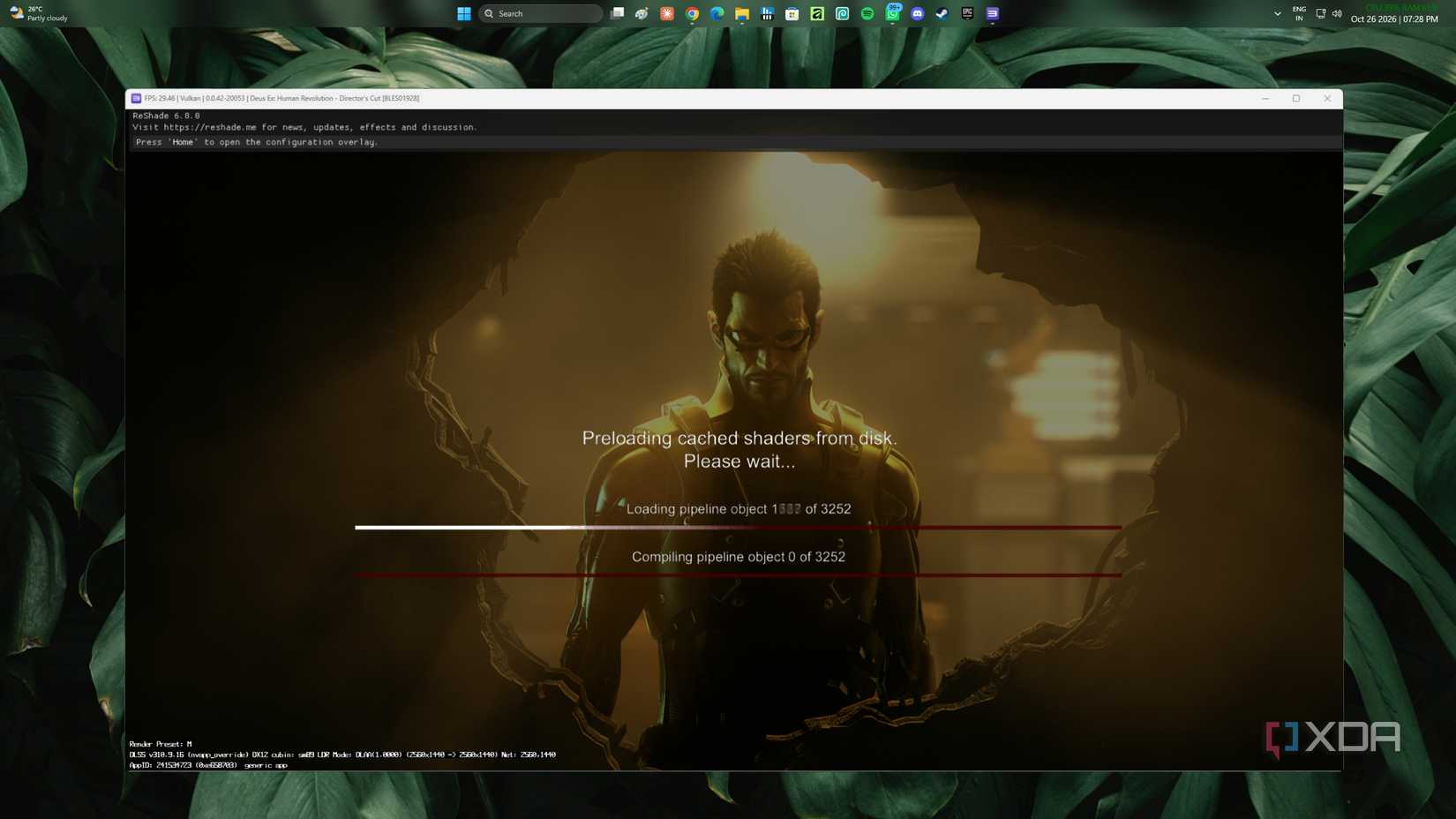Open Google Chrome from the taskbar

(693, 13)
